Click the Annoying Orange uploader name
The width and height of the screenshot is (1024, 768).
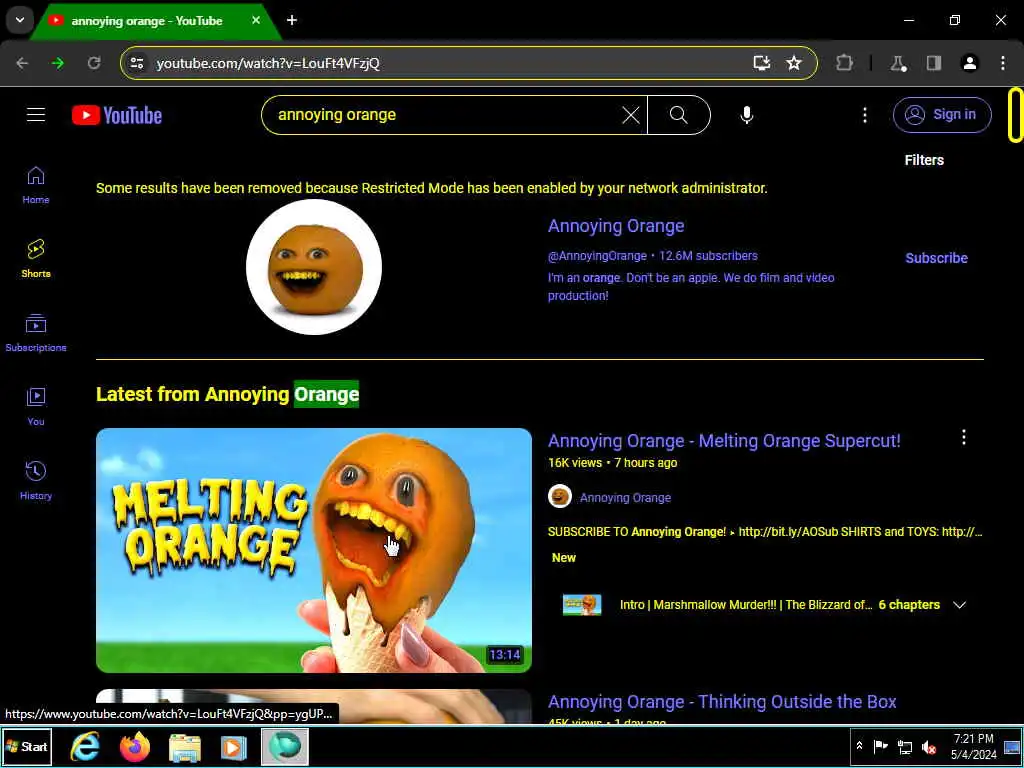625,498
